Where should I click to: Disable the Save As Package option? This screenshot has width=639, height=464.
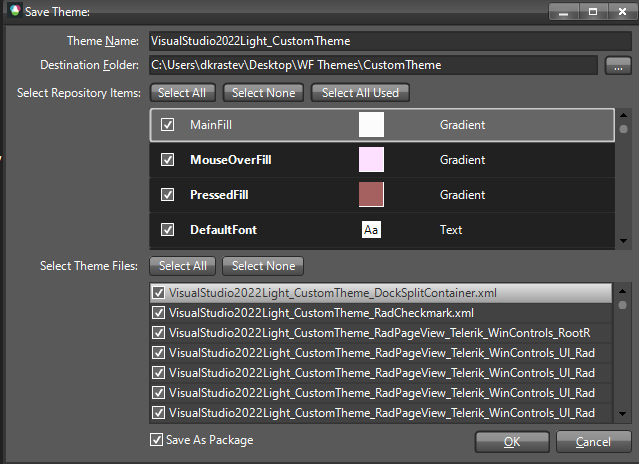pos(156,440)
